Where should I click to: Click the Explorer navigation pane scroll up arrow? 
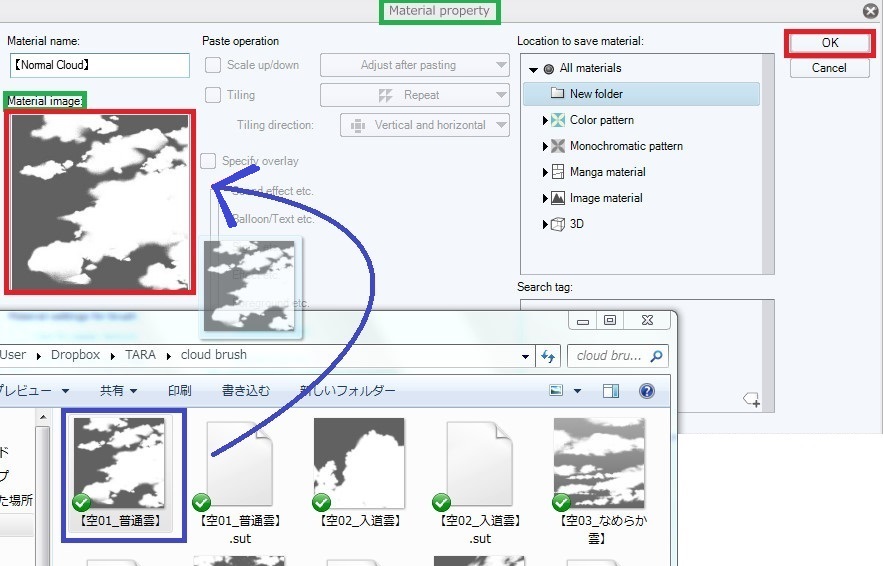tap(43, 418)
